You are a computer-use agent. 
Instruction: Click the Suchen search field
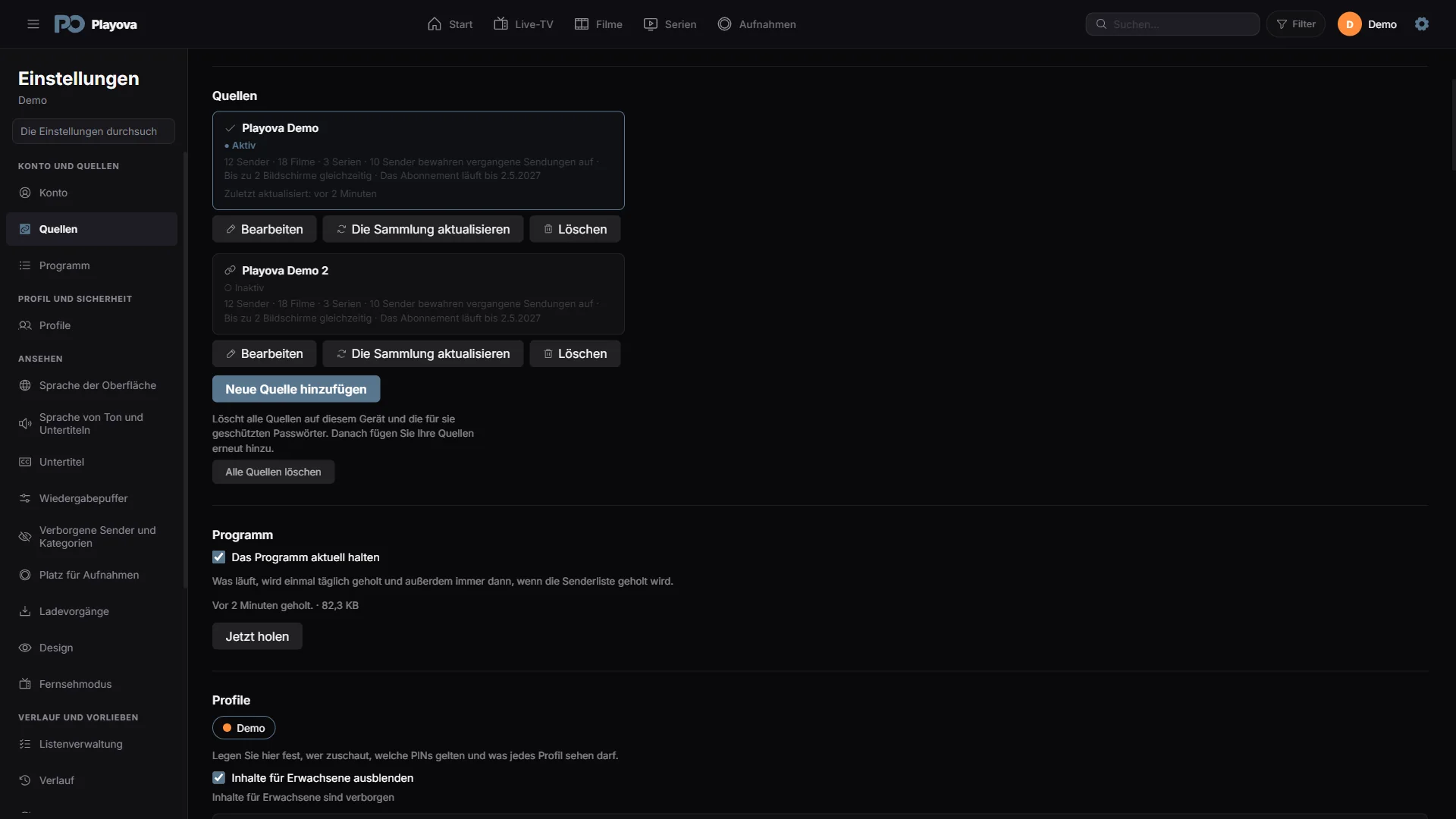point(1172,24)
